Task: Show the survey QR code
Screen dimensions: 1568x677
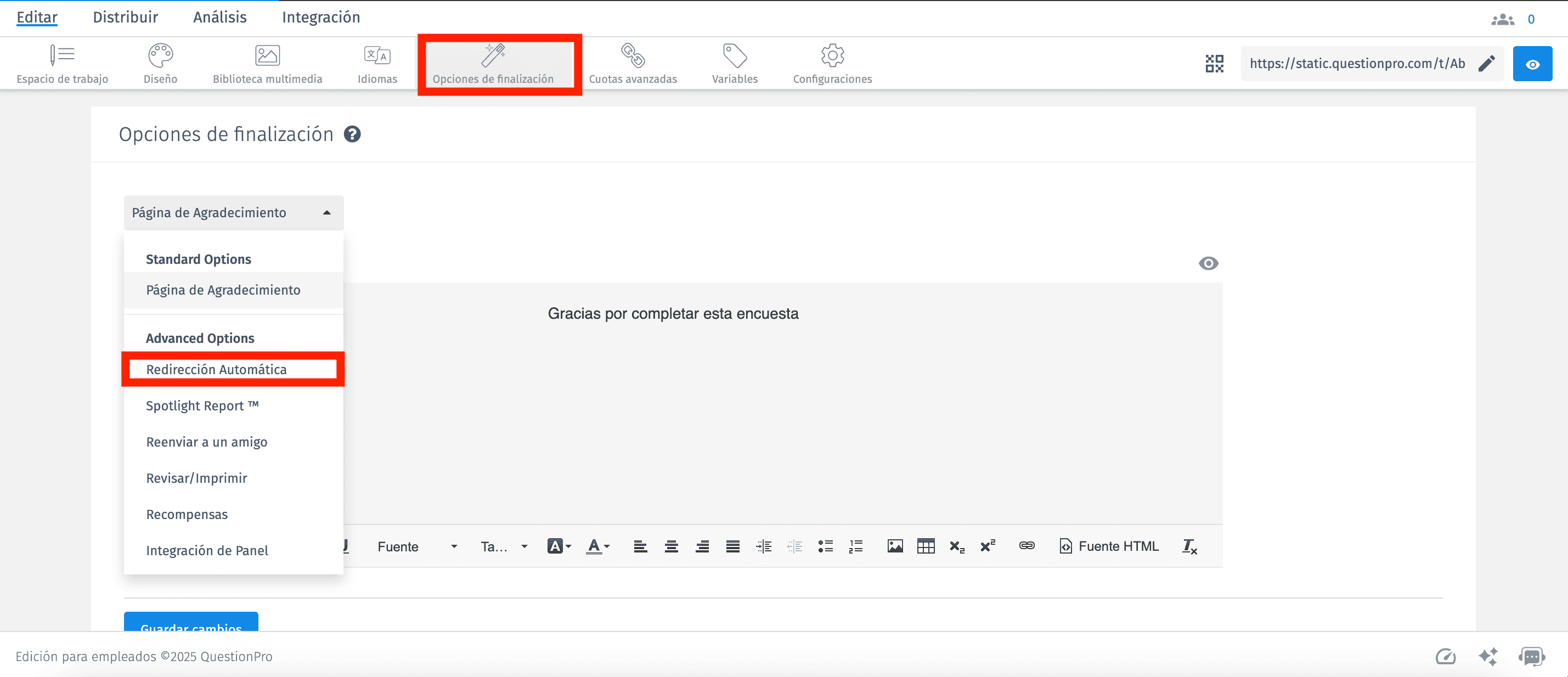Action: [1214, 63]
